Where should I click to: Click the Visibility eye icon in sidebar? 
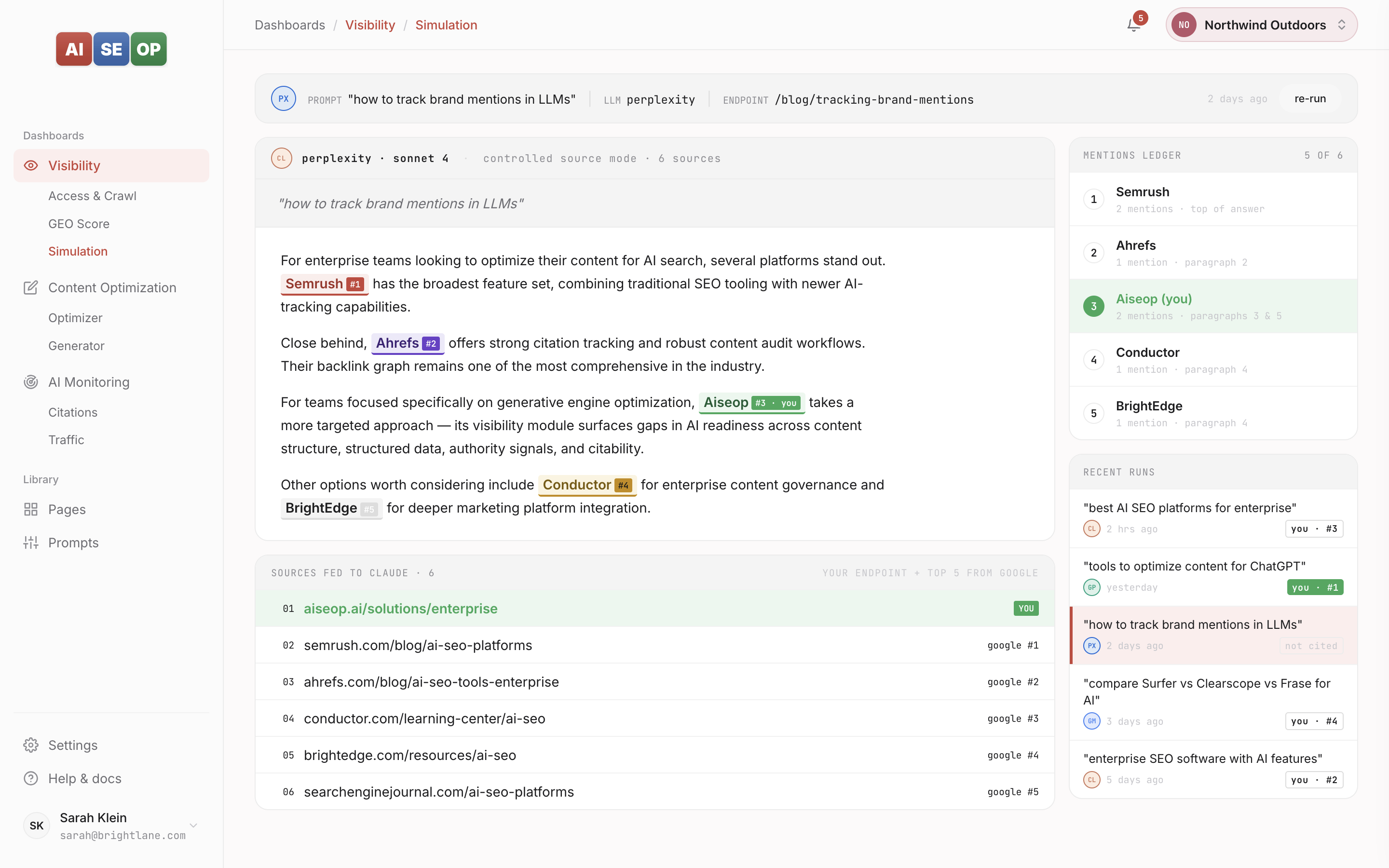click(x=31, y=165)
